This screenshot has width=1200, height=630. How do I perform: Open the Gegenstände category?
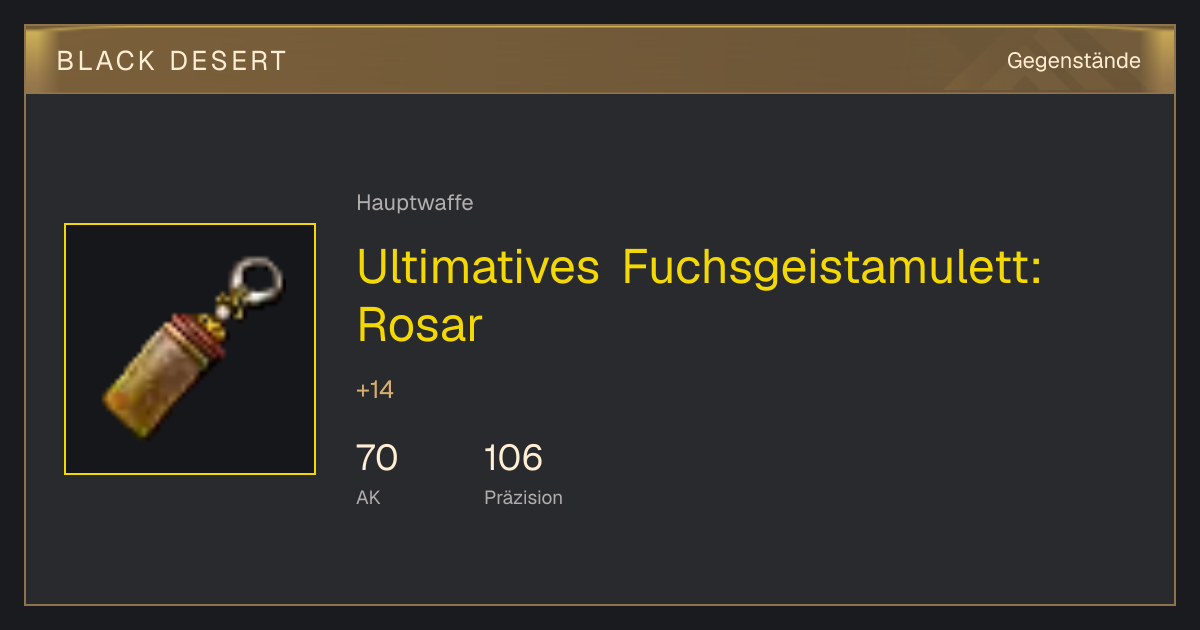1074,61
